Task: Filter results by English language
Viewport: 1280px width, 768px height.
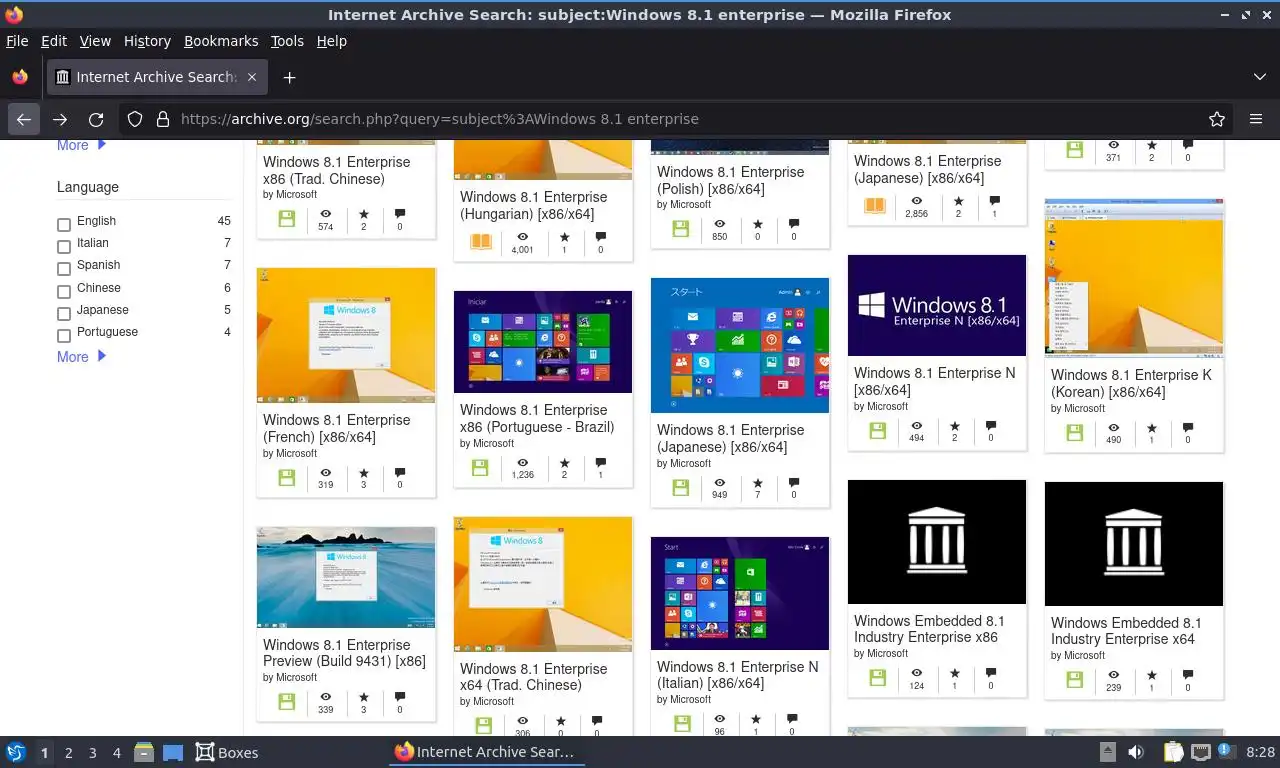Action: (x=64, y=225)
